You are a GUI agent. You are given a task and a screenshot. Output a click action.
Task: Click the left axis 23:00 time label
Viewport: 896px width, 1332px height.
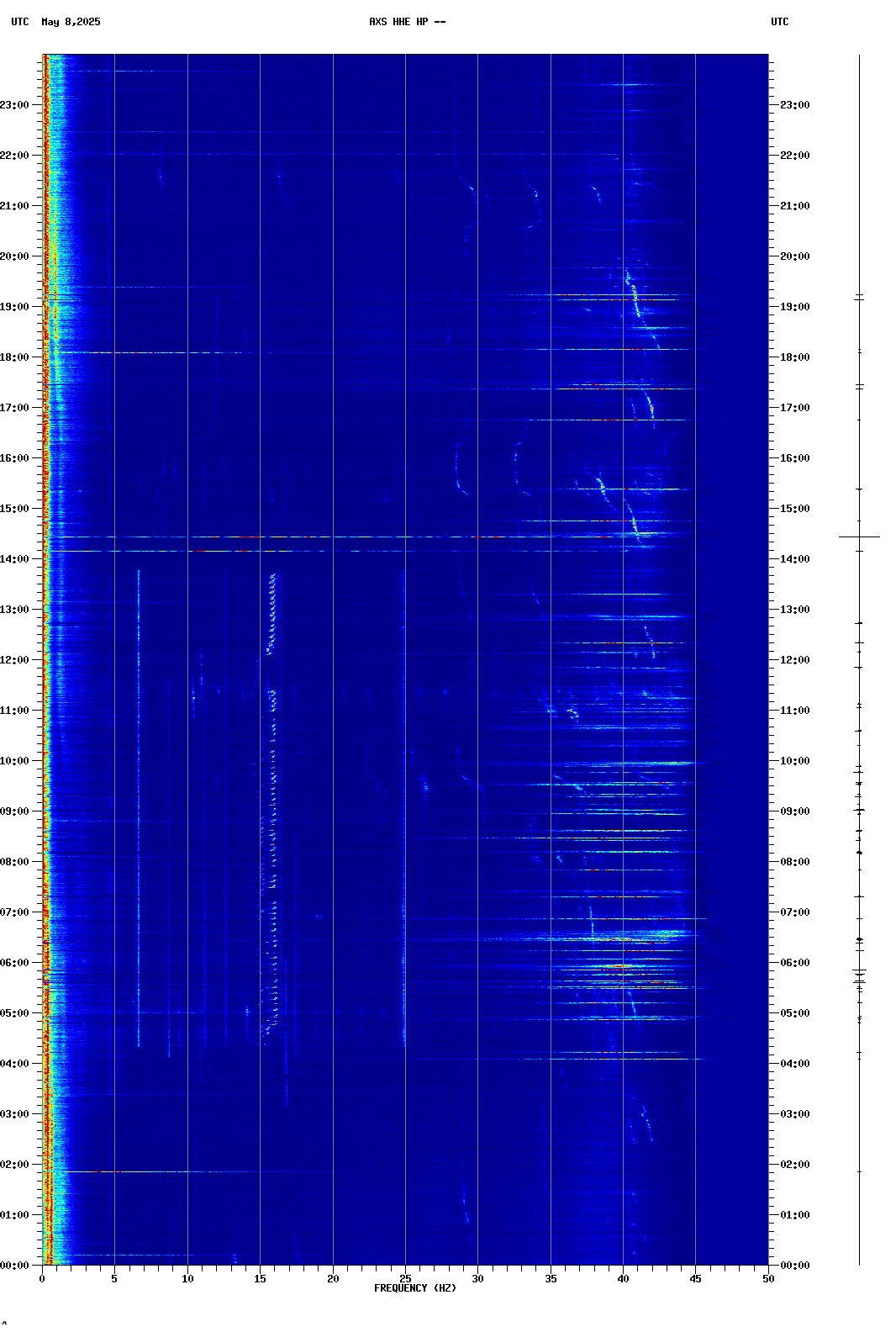point(14,105)
